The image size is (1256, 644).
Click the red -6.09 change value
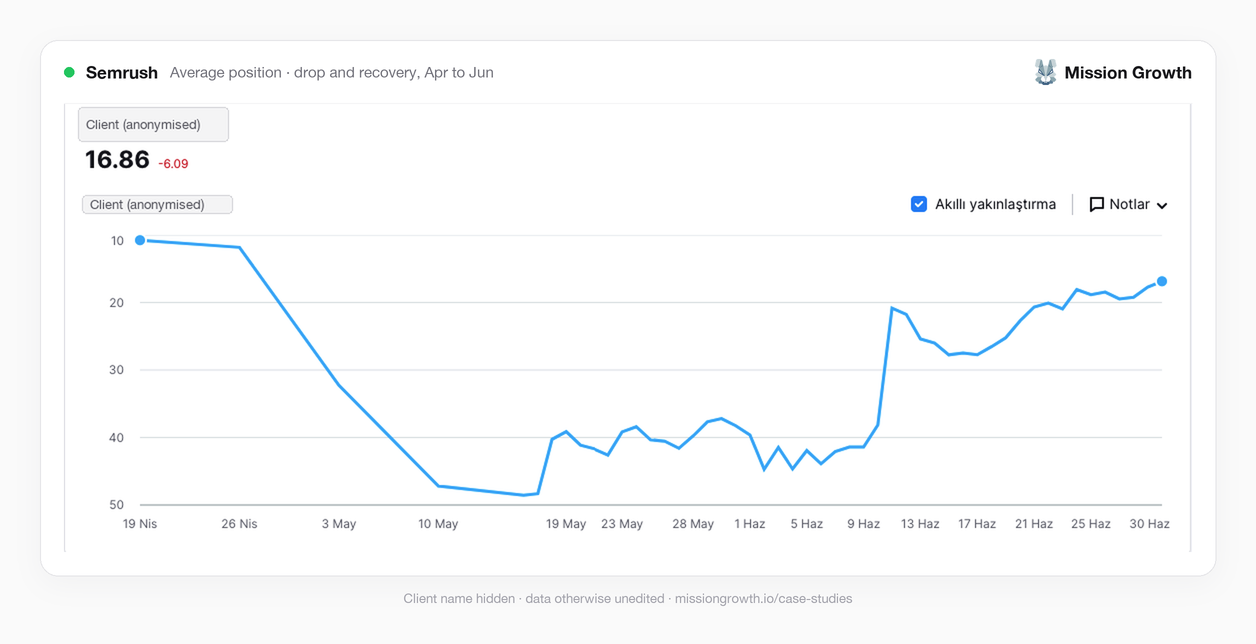point(174,164)
